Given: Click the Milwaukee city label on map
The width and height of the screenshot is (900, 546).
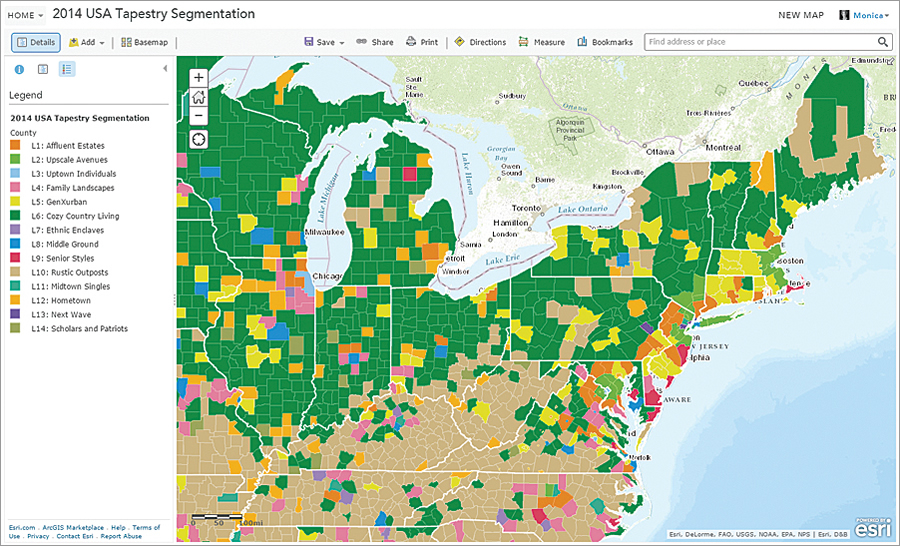Looking at the screenshot, I should (x=324, y=232).
